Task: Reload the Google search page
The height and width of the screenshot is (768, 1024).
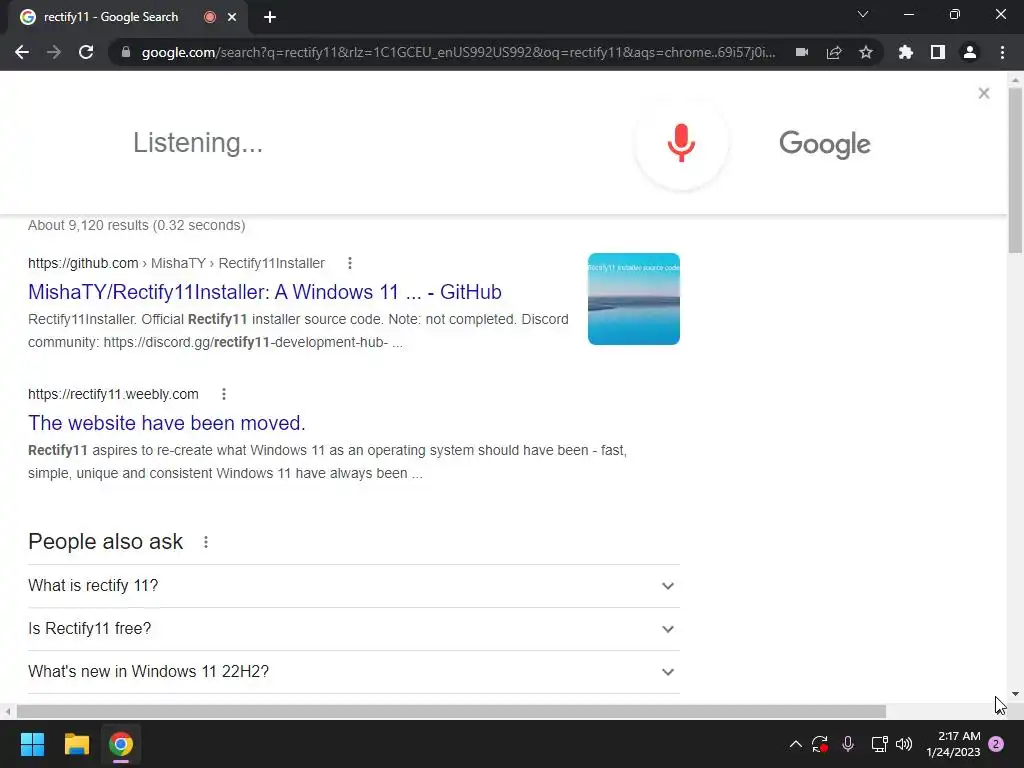Action: [x=86, y=52]
